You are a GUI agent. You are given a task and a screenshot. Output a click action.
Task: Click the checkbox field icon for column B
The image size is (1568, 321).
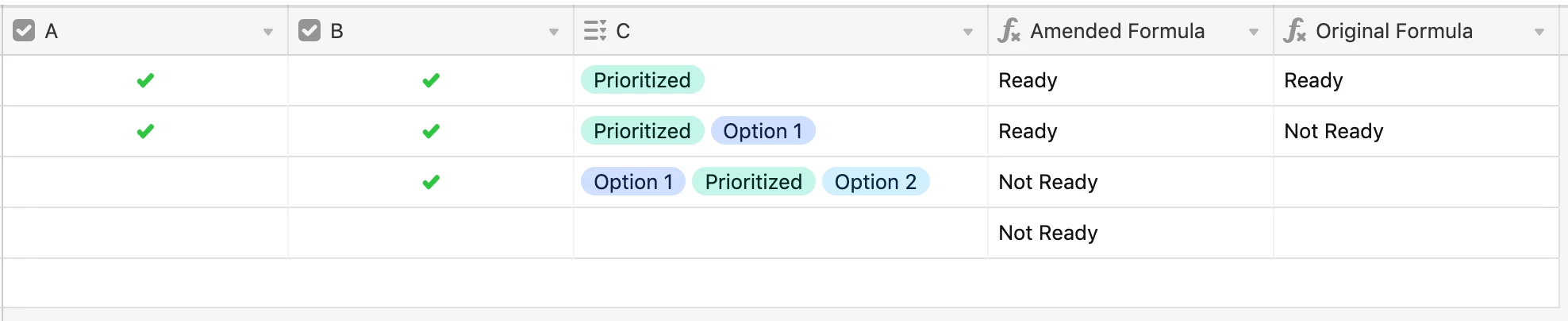tap(309, 31)
